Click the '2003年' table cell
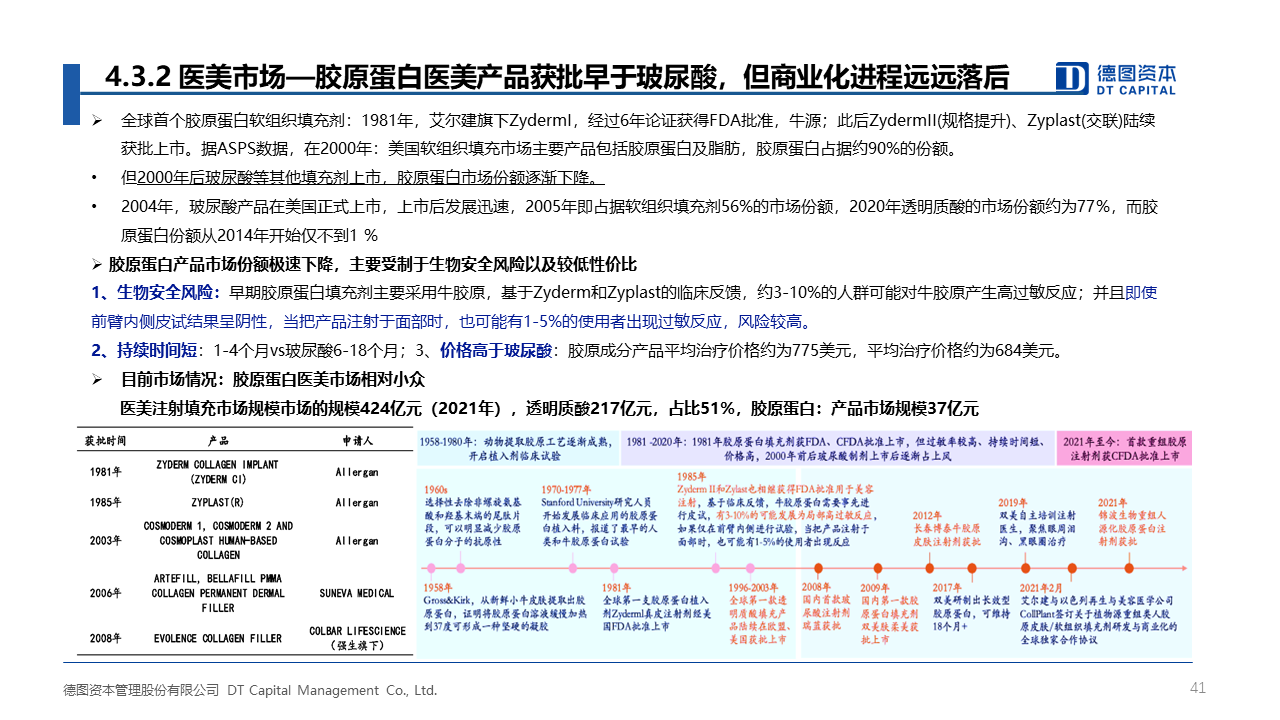 click(106, 541)
